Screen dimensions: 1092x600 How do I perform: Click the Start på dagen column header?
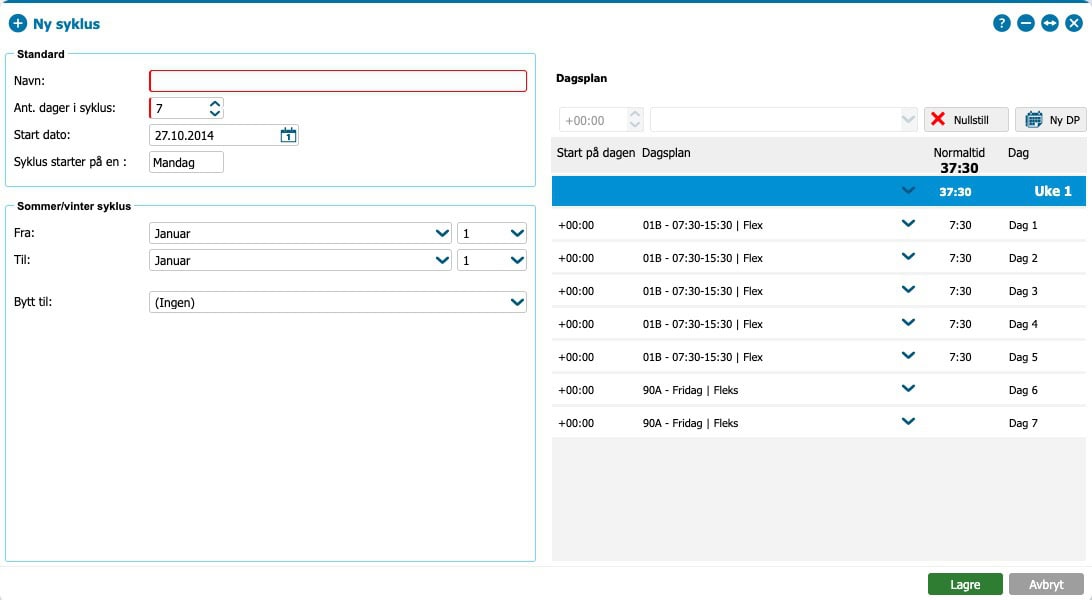click(x=595, y=153)
